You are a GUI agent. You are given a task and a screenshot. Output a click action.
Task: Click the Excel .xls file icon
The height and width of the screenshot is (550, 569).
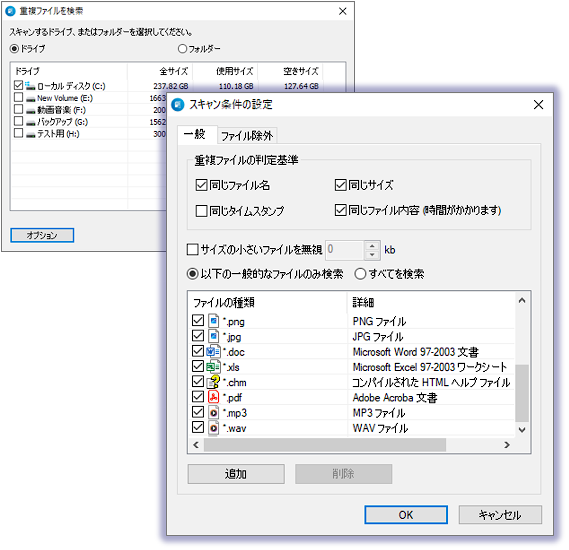213,367
